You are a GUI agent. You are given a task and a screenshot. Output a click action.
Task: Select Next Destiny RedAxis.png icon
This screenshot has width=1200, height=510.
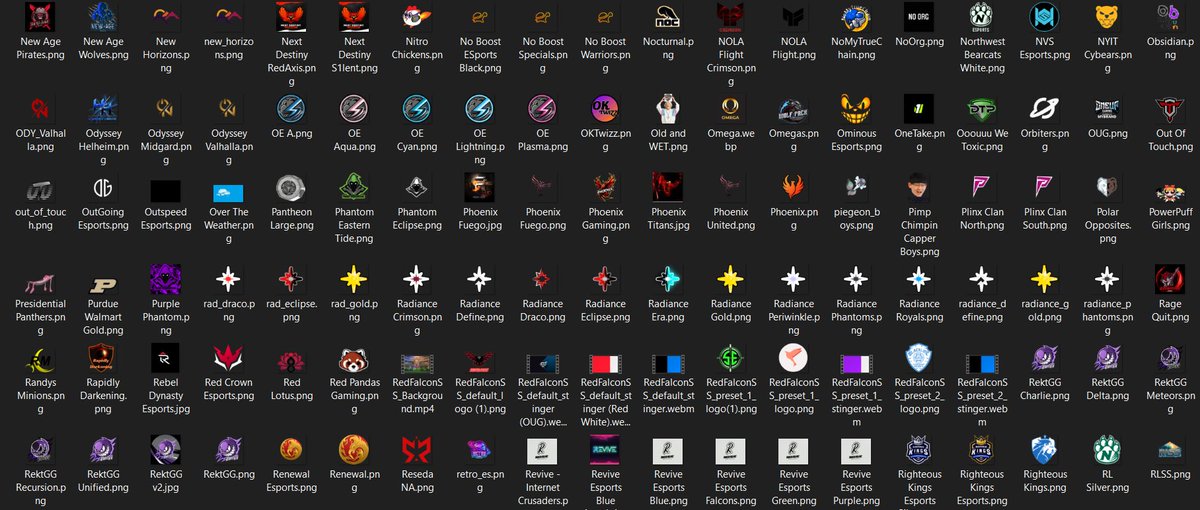coord(291,16)
